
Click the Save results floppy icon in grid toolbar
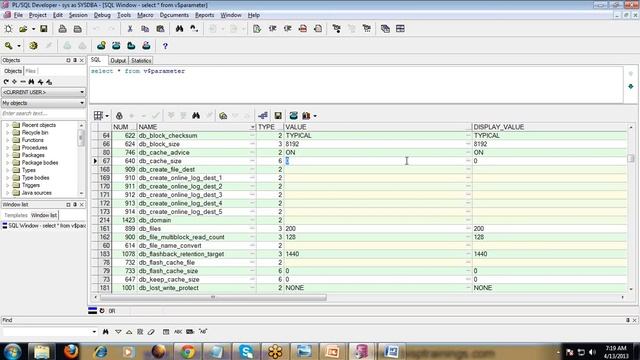click(x=278, y=116)
